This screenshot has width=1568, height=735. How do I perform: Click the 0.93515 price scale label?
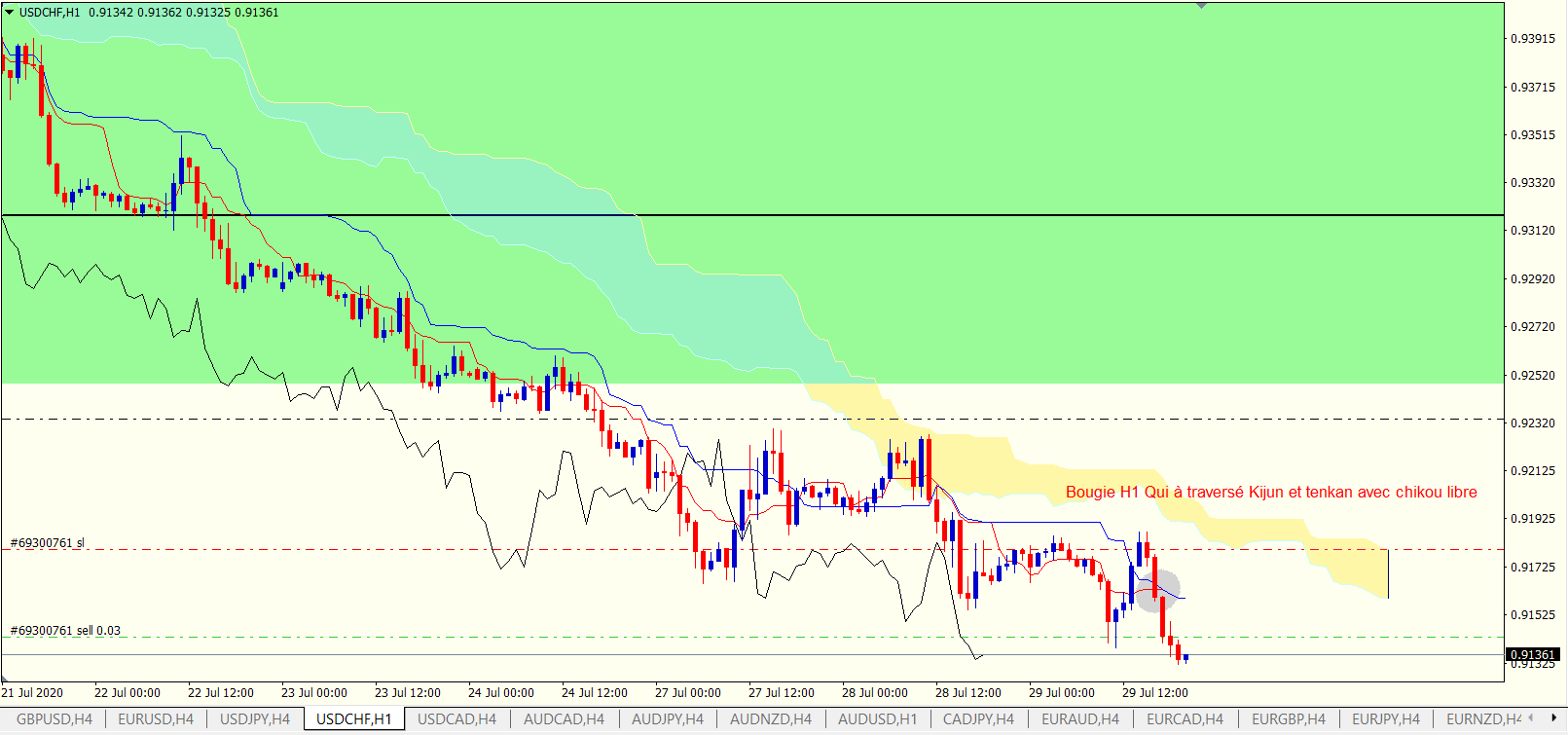click(x=1532, y=135)
